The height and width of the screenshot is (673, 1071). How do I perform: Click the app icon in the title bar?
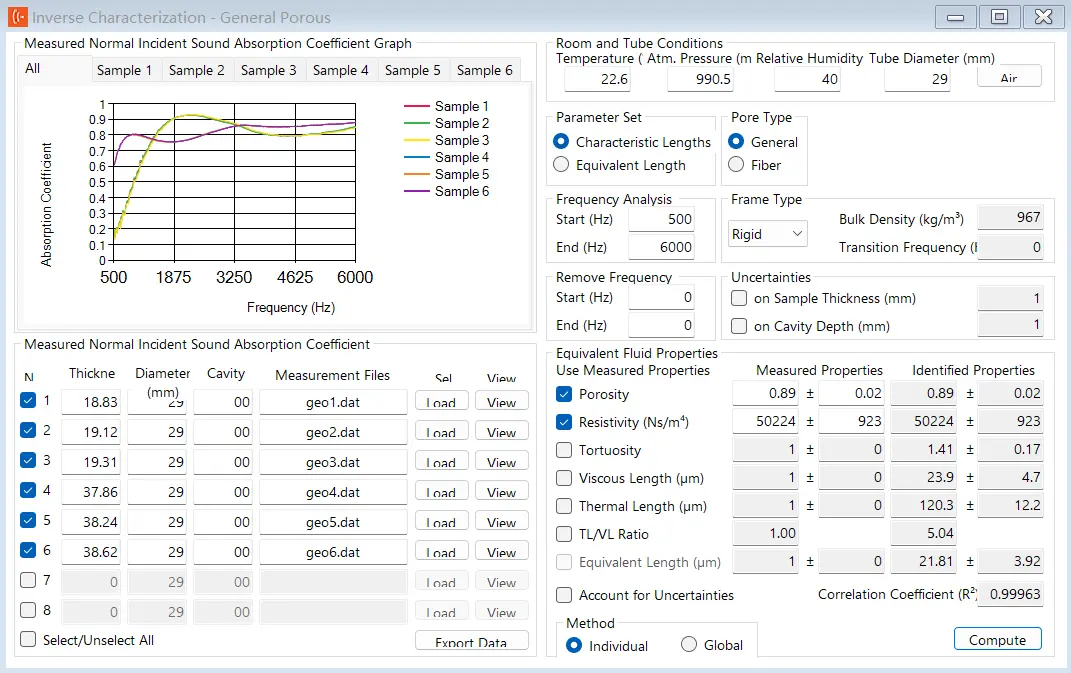point(18,17)
